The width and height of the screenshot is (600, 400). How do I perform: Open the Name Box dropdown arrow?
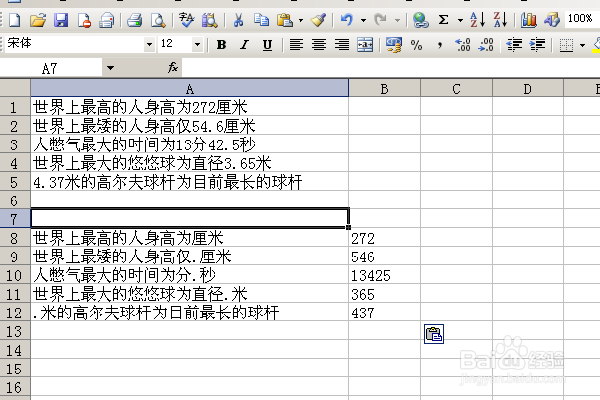(x=110, y=68)
